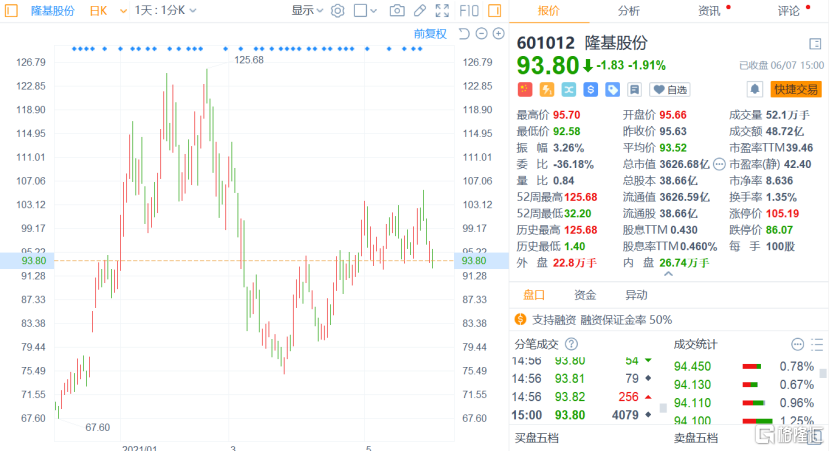Screen dimensions: 830x451
Task: Click the 67.60 low price marker
Action: (97, 427)
